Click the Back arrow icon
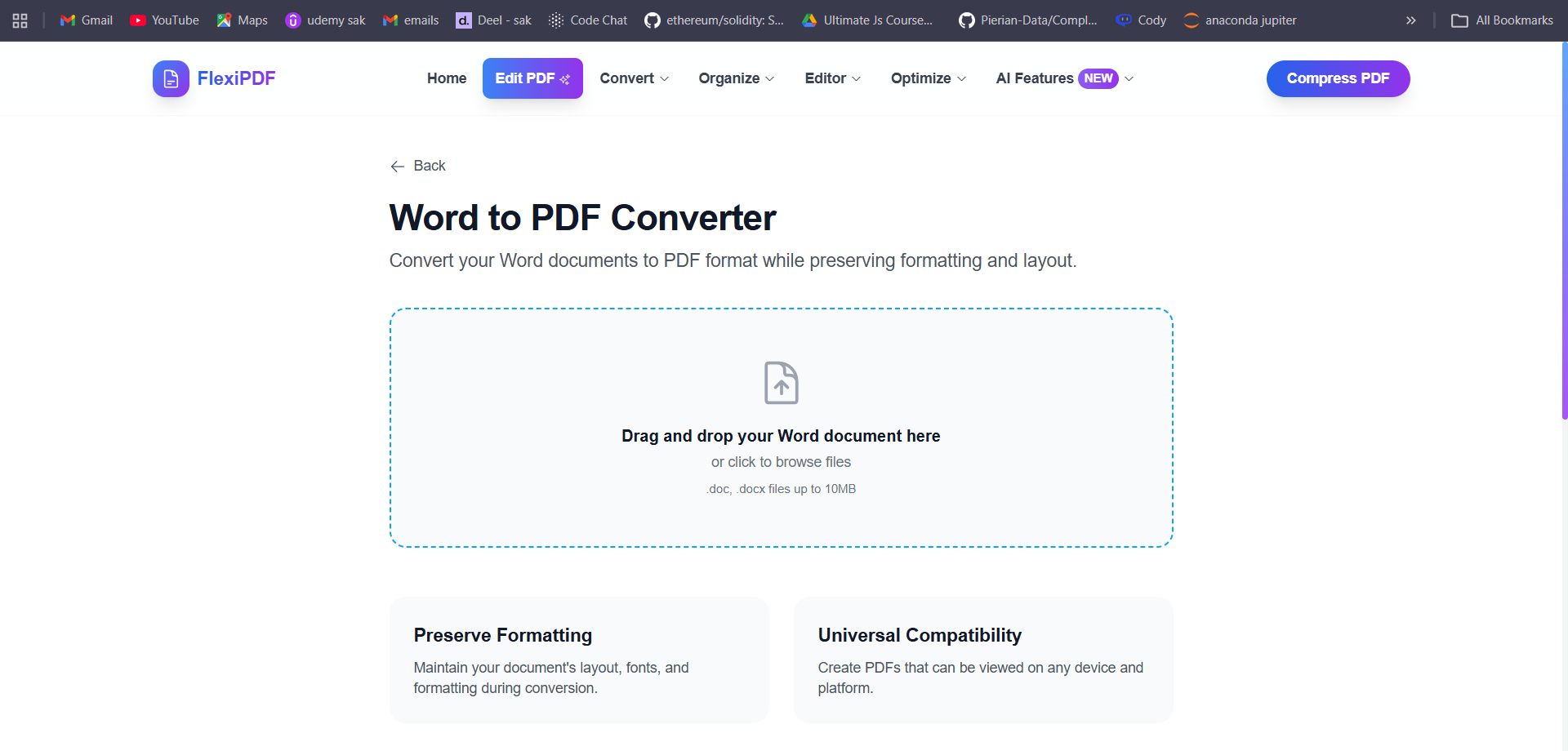The image size is (1568, 751). click(398, 167)
